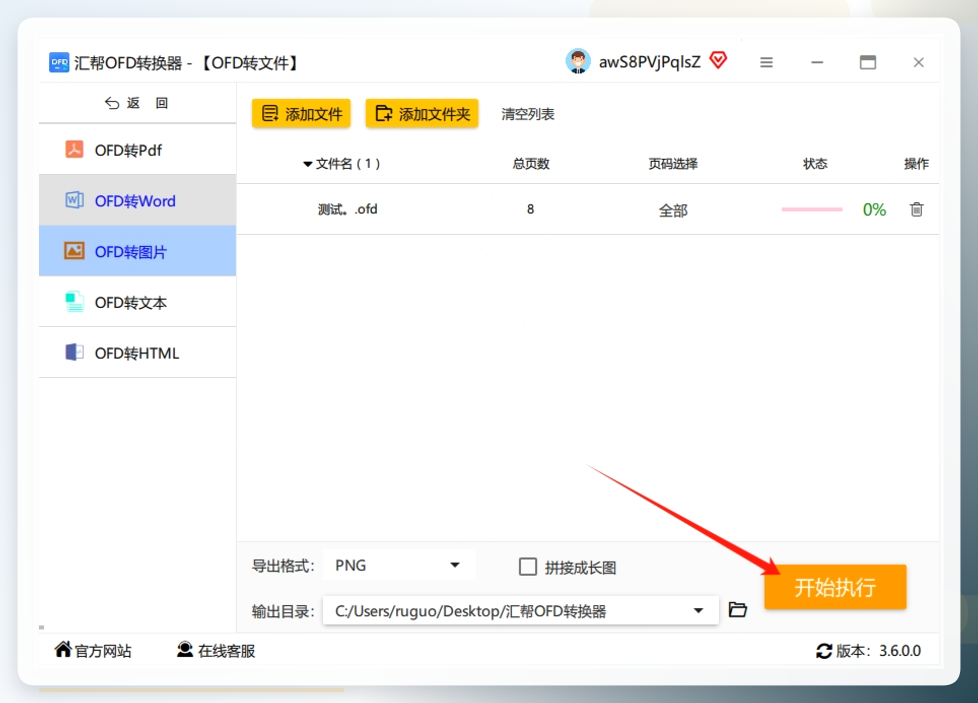Click the online support headset icon

point(185,650)
